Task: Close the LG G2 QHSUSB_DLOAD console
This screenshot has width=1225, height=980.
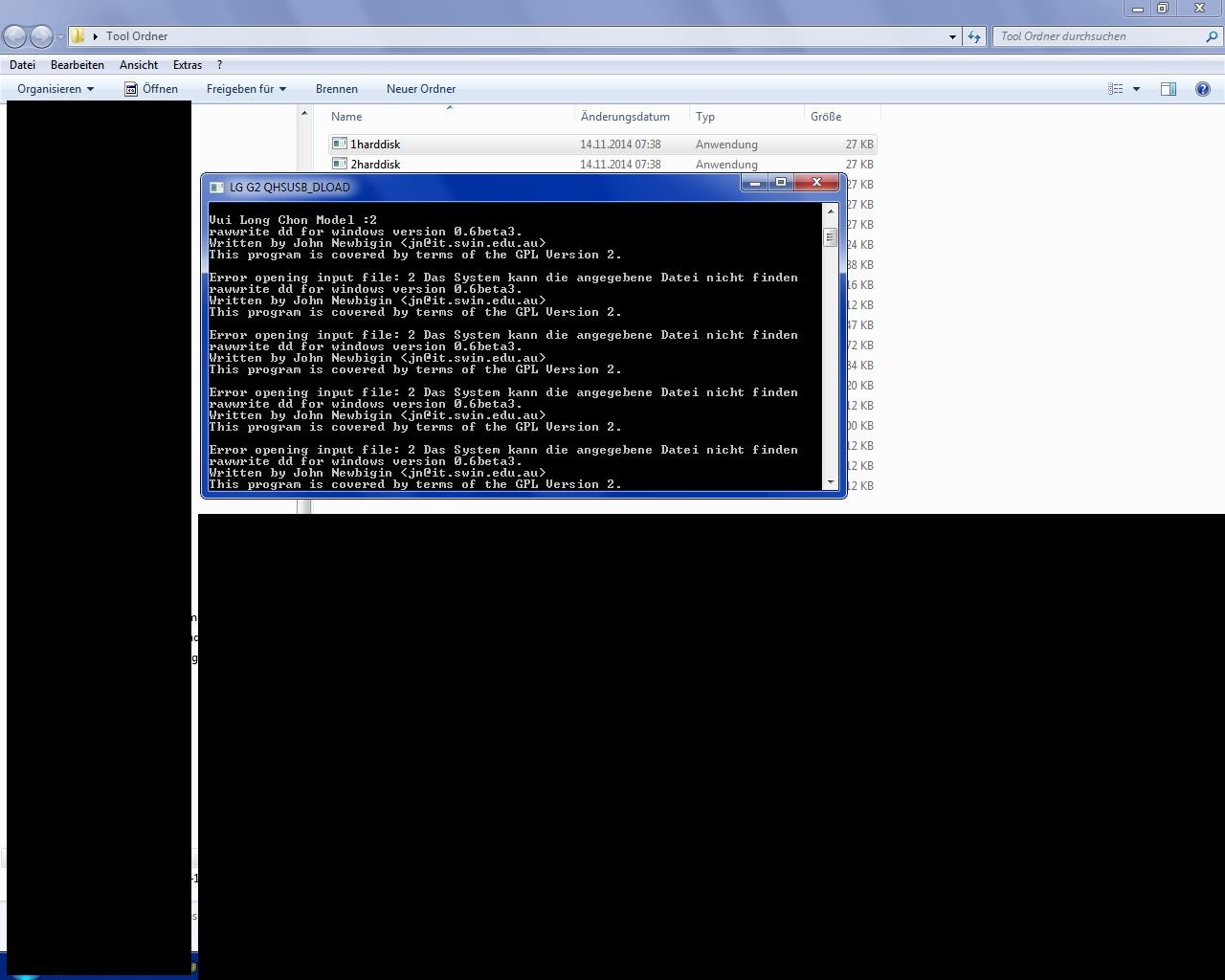Action: [816, 183]
